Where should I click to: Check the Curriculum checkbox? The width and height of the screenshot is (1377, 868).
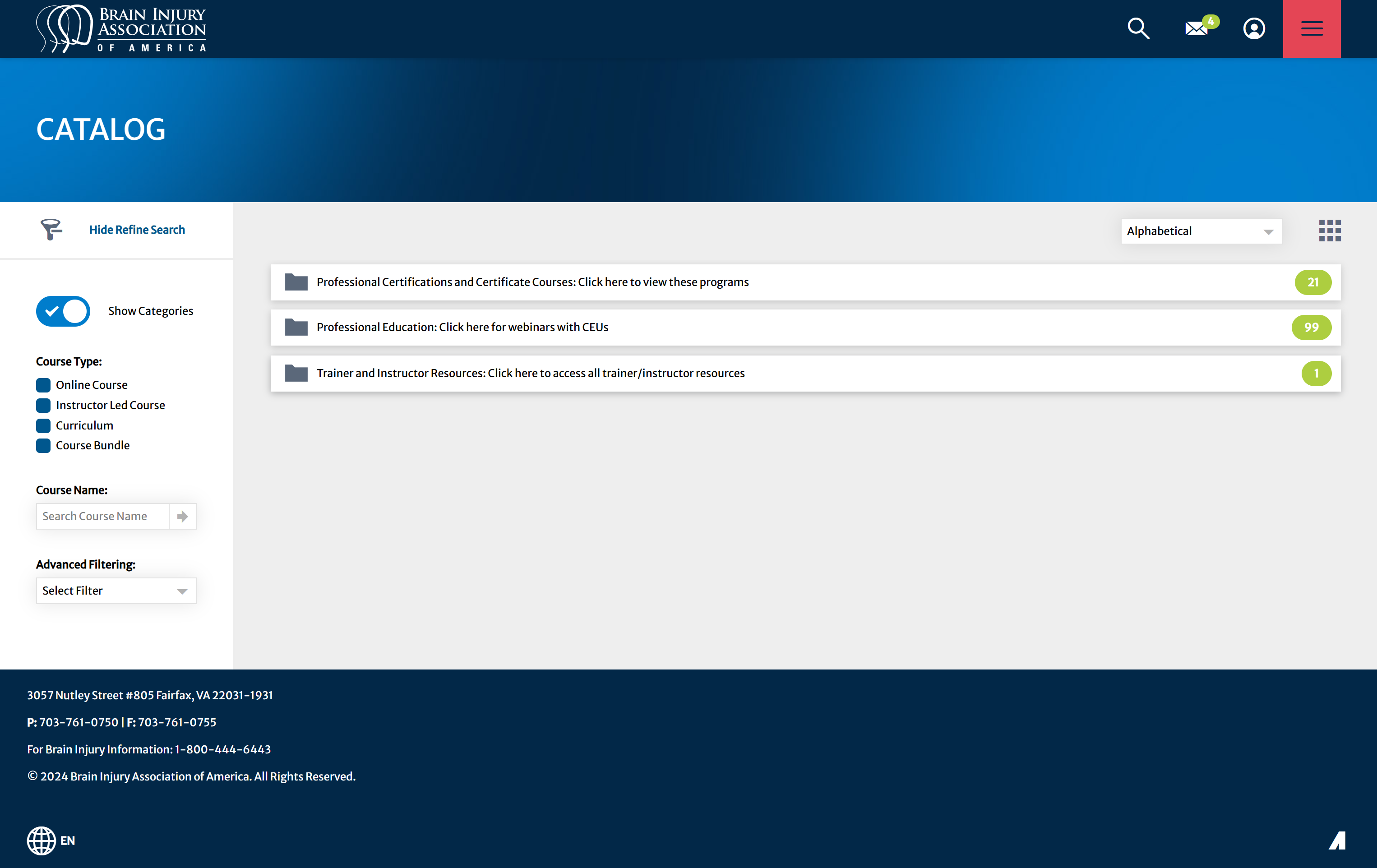click(43, 425)
